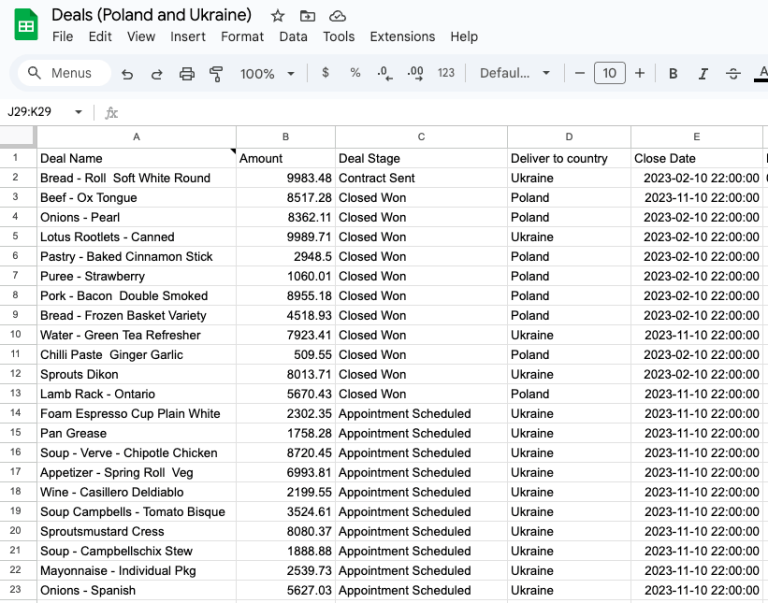This screenshot has width=768, height=603.
Task: Check the cloud document status icon
Action: [337, 16]
